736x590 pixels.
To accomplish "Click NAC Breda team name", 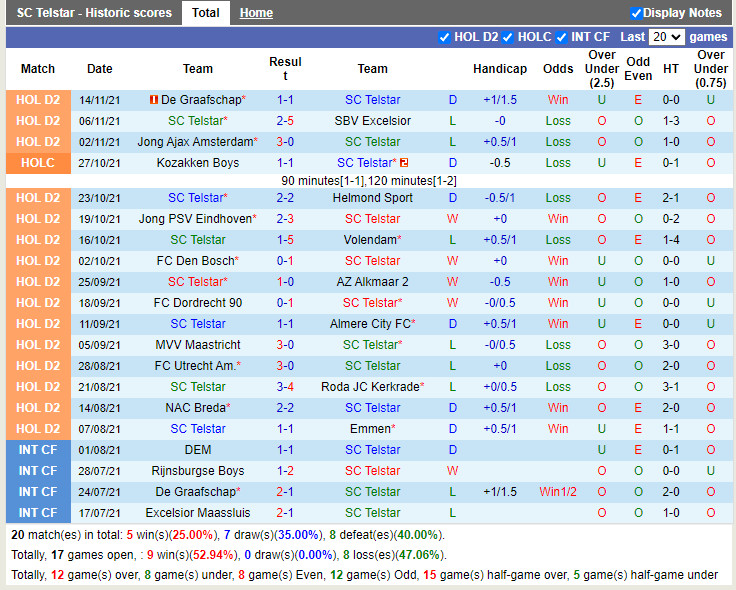I will [195, 408].
